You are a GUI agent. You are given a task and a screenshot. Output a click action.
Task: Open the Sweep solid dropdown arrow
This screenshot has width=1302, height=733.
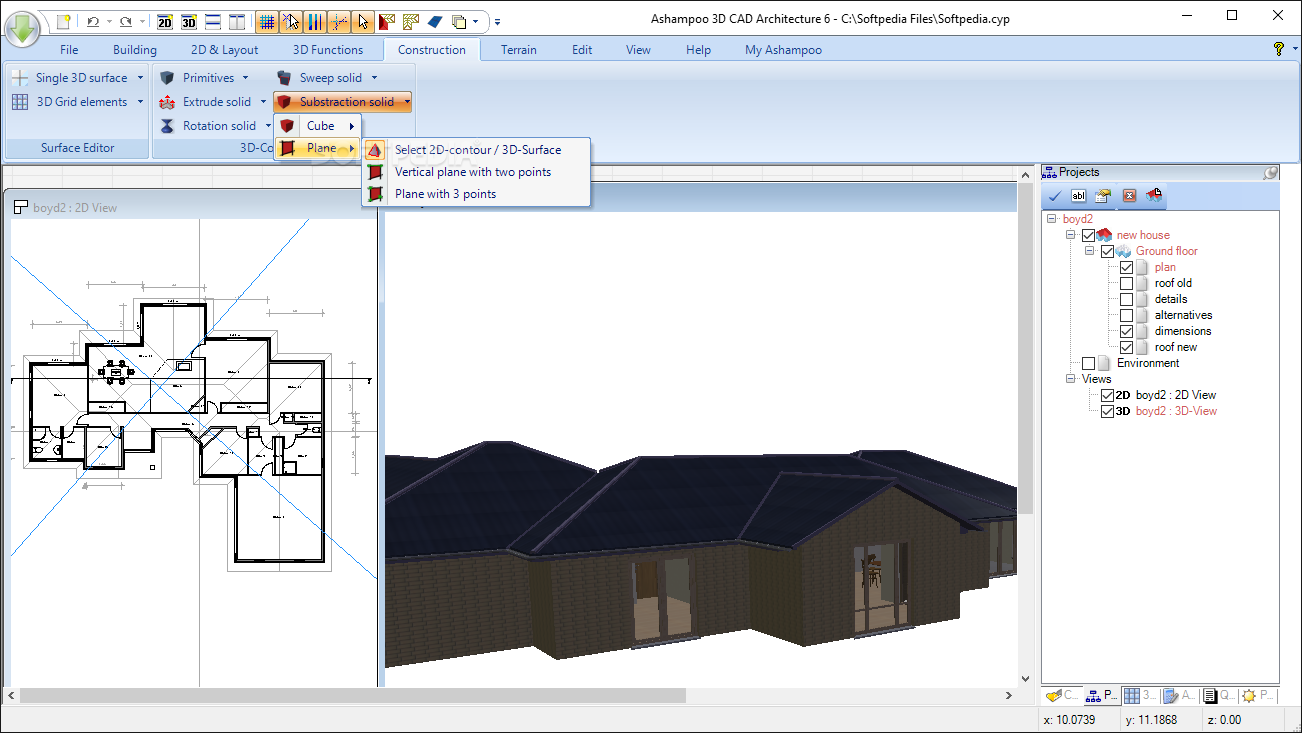374,78
